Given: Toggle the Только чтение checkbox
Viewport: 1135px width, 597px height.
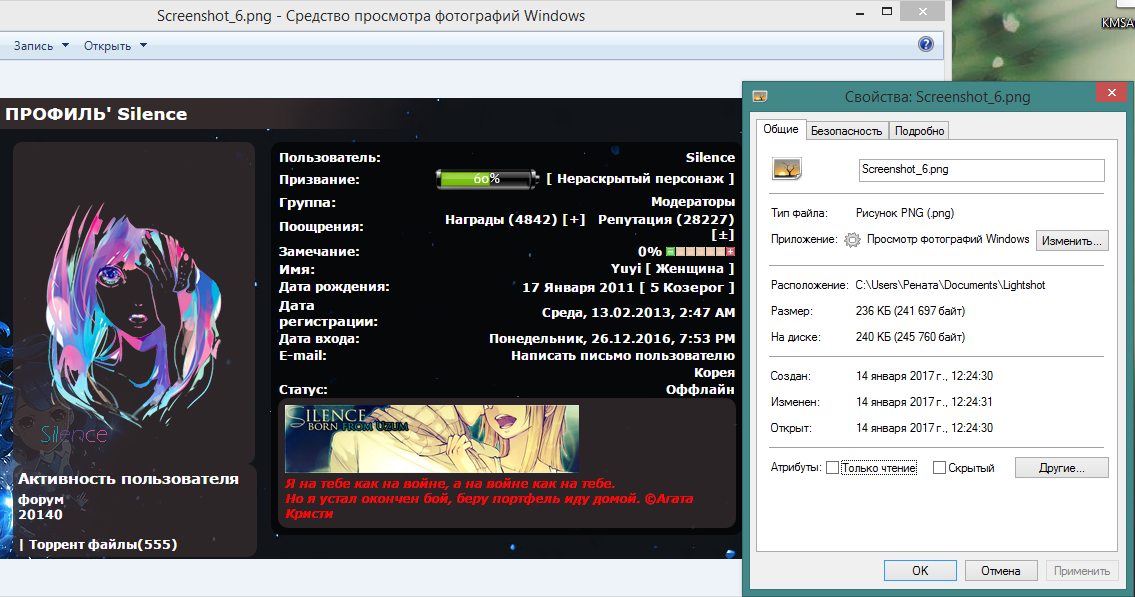Looking at the screenshot, I should tap(832, 468).
